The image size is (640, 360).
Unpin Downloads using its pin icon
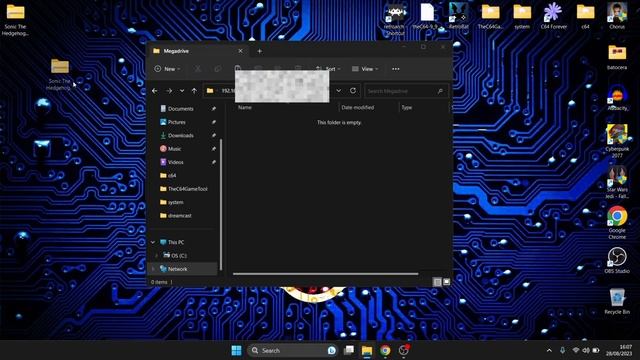pos(213,136)
